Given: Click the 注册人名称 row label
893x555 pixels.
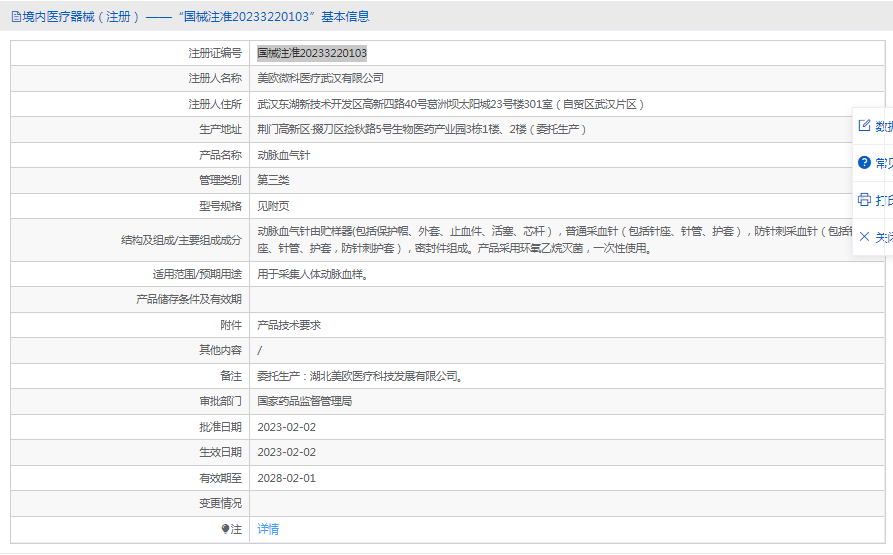Looking at the screenshot, I should coord(215,79).
